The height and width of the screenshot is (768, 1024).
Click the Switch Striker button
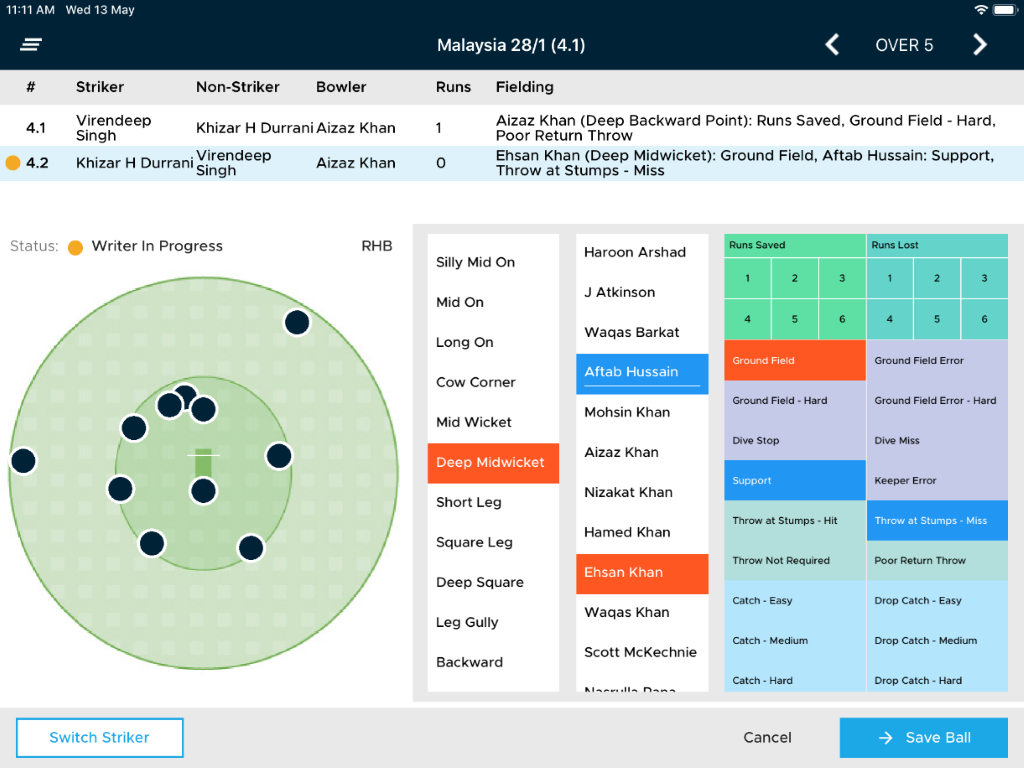point(100,738)
